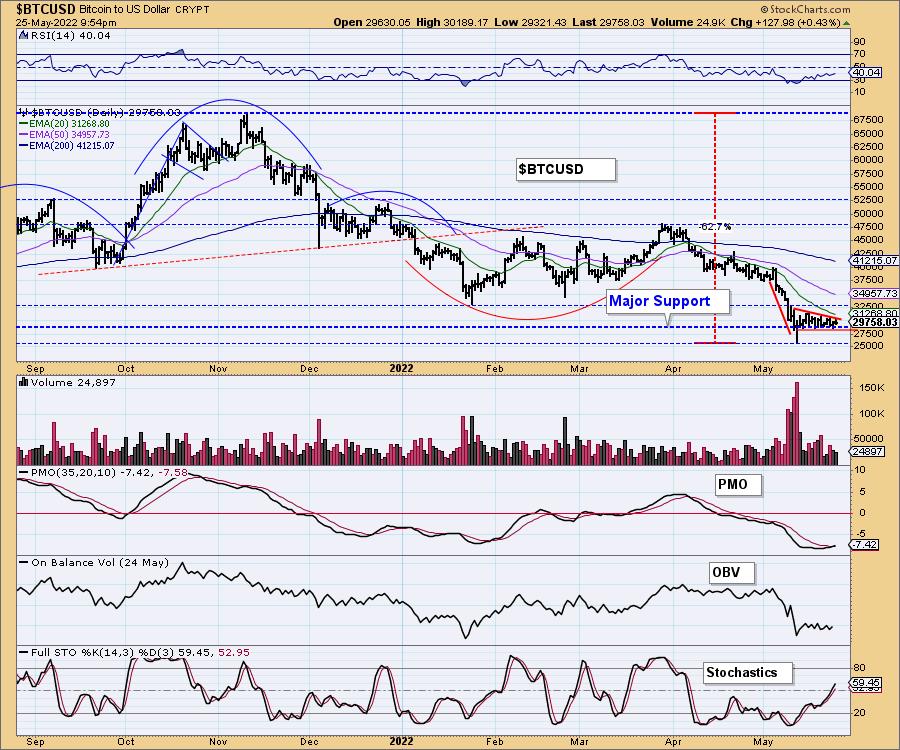Click the 60000 price axis label
Image resolution: width=900 pixels, height=750 pixels.
[868, 160]
